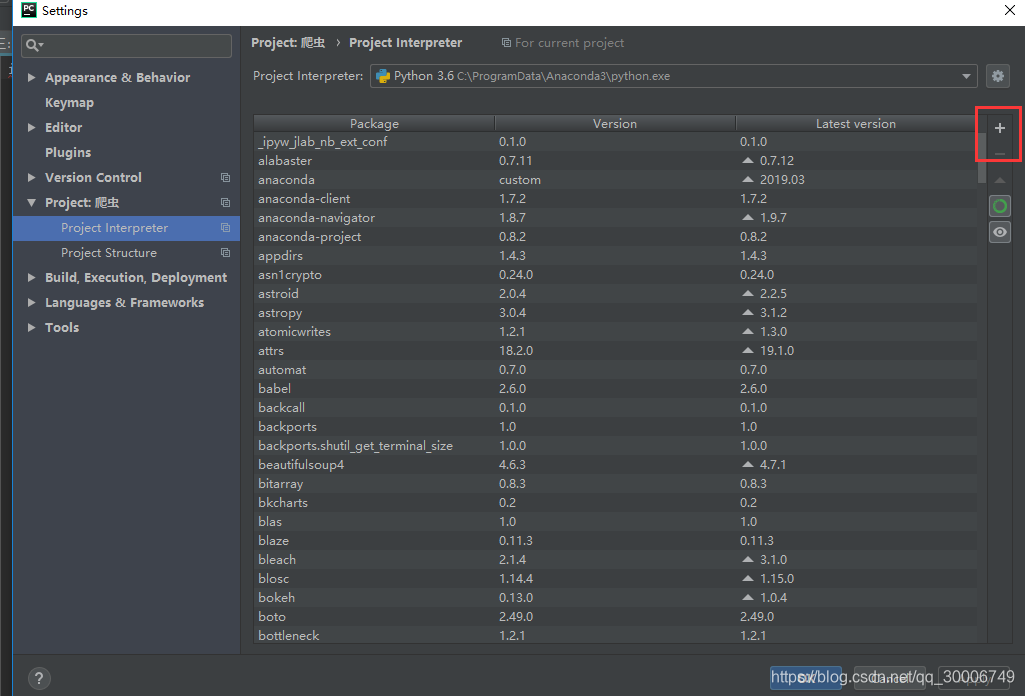
Task: Click the copy icon beside Project Structure
Action: [226, 252]
